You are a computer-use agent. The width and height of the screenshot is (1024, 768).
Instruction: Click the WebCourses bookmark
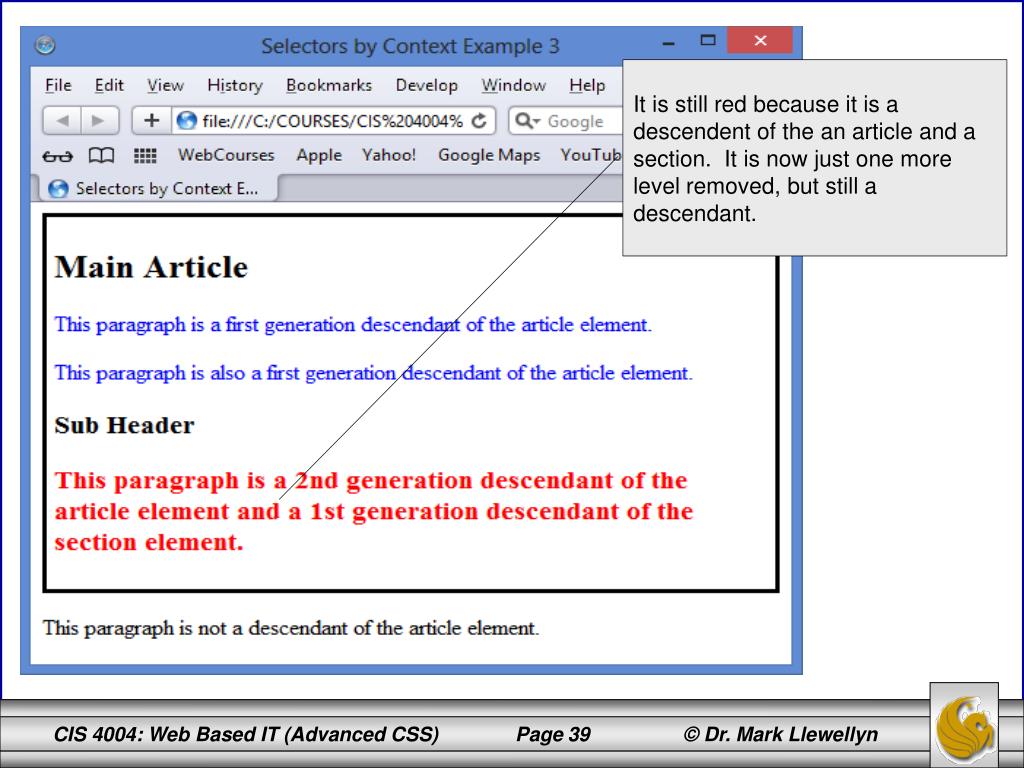pos(226,155)
